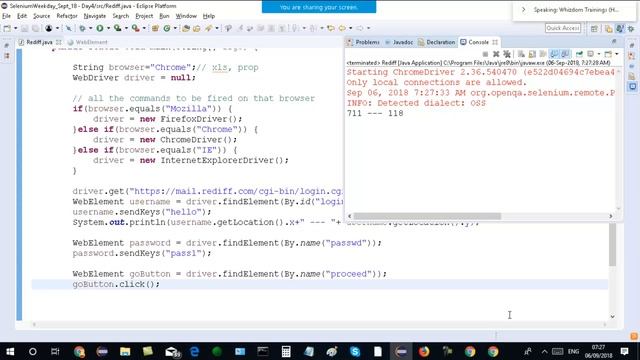
Task: Open the Run button dropdown arrow
Action: coord(108,28)
